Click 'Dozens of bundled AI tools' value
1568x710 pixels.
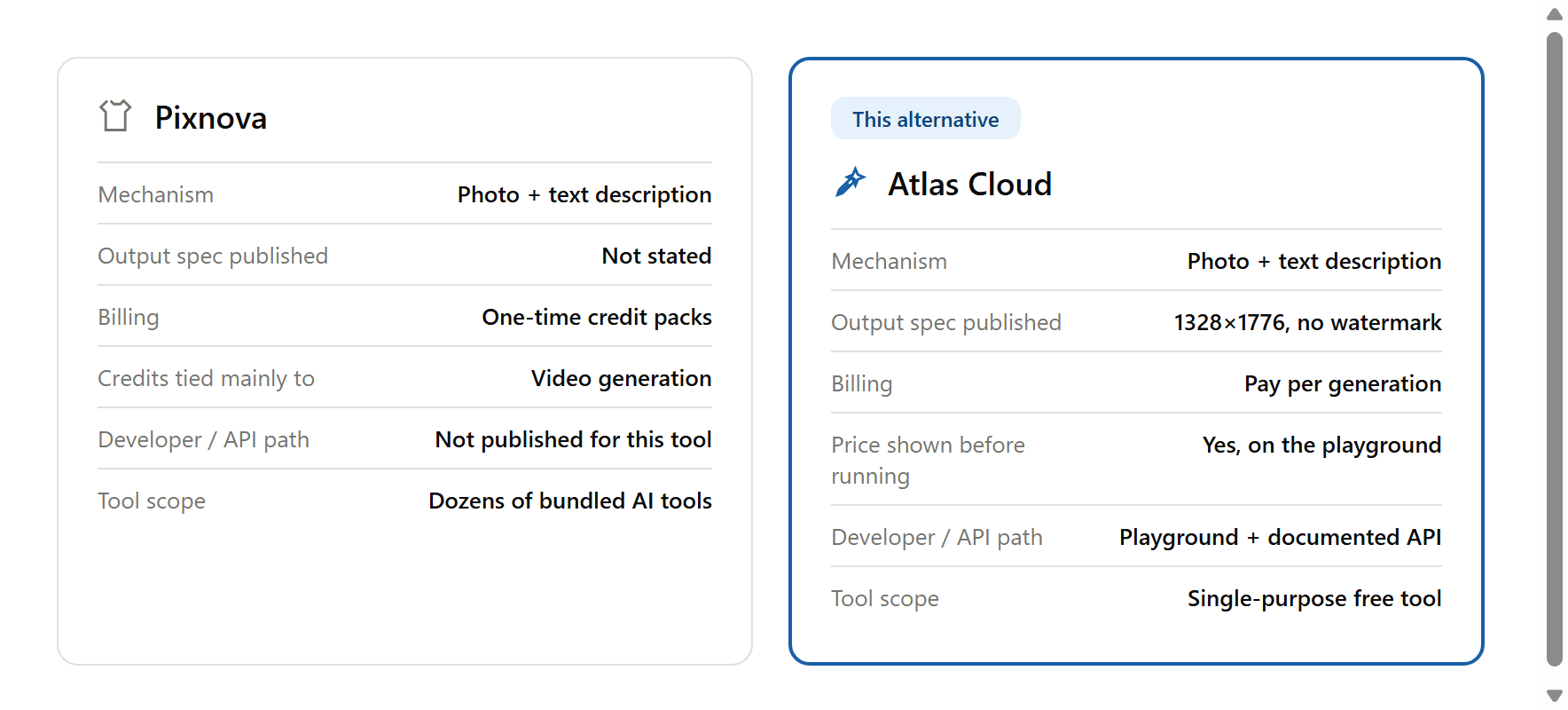pos(570,501)
